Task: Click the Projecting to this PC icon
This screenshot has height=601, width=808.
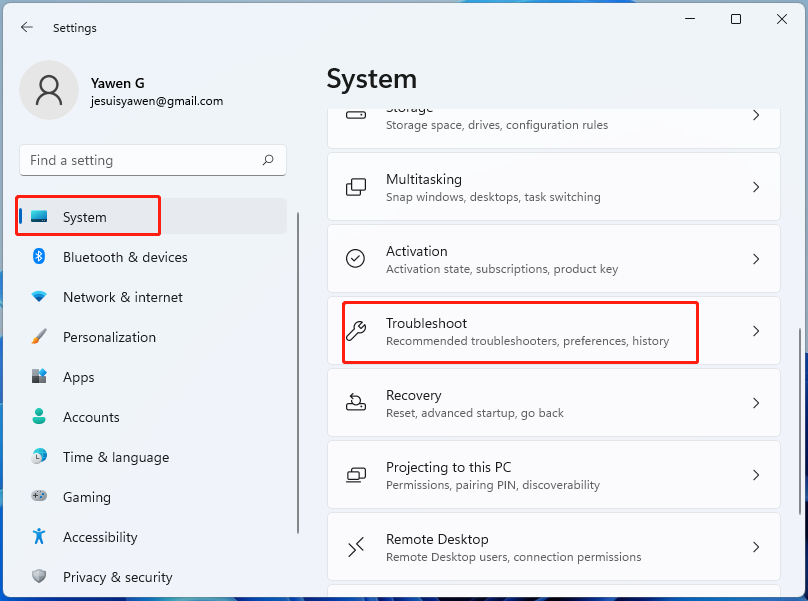Action: pos(356,475)
